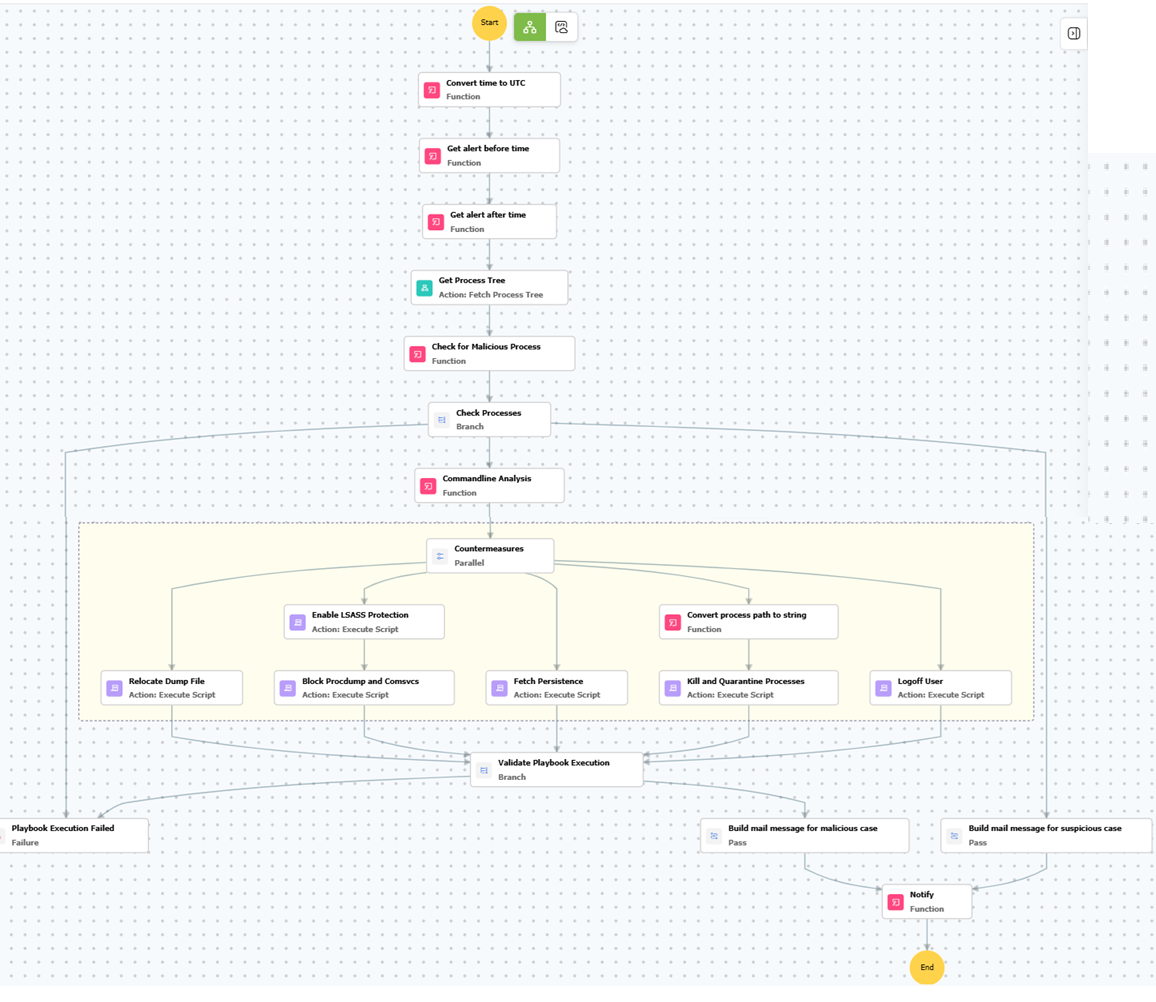The width and height of the screenshot is (1156, 1002).
Task: Click 'Function' under the Notify node
Action: [927, 909]
